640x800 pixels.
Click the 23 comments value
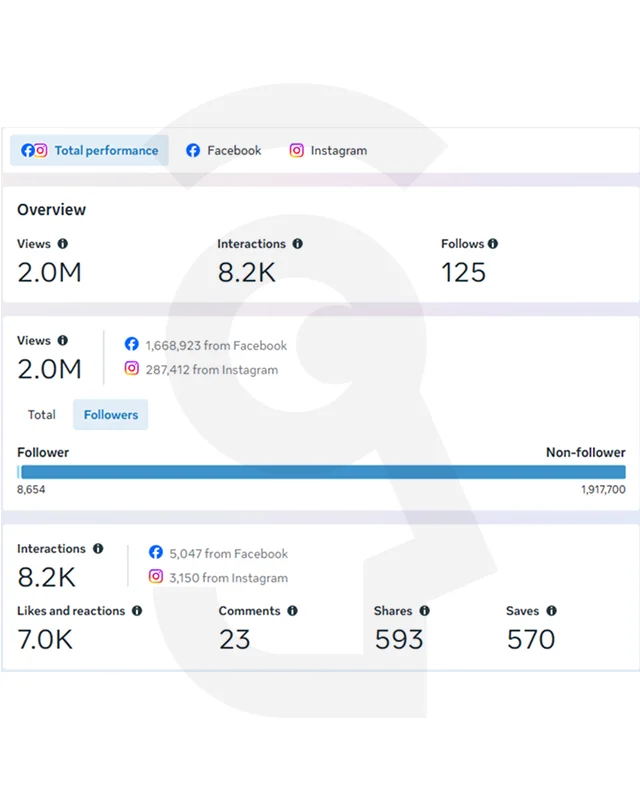[x=235, y=640]
